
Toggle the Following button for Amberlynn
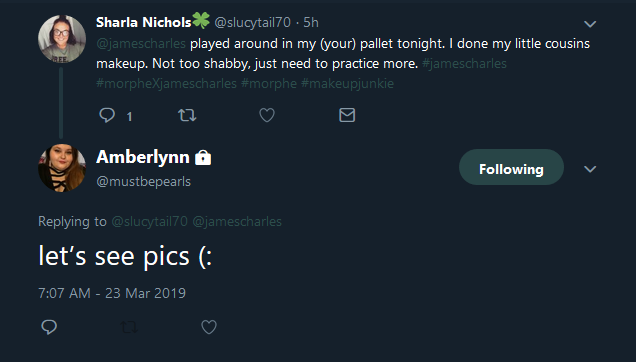(x=511, y=167)
